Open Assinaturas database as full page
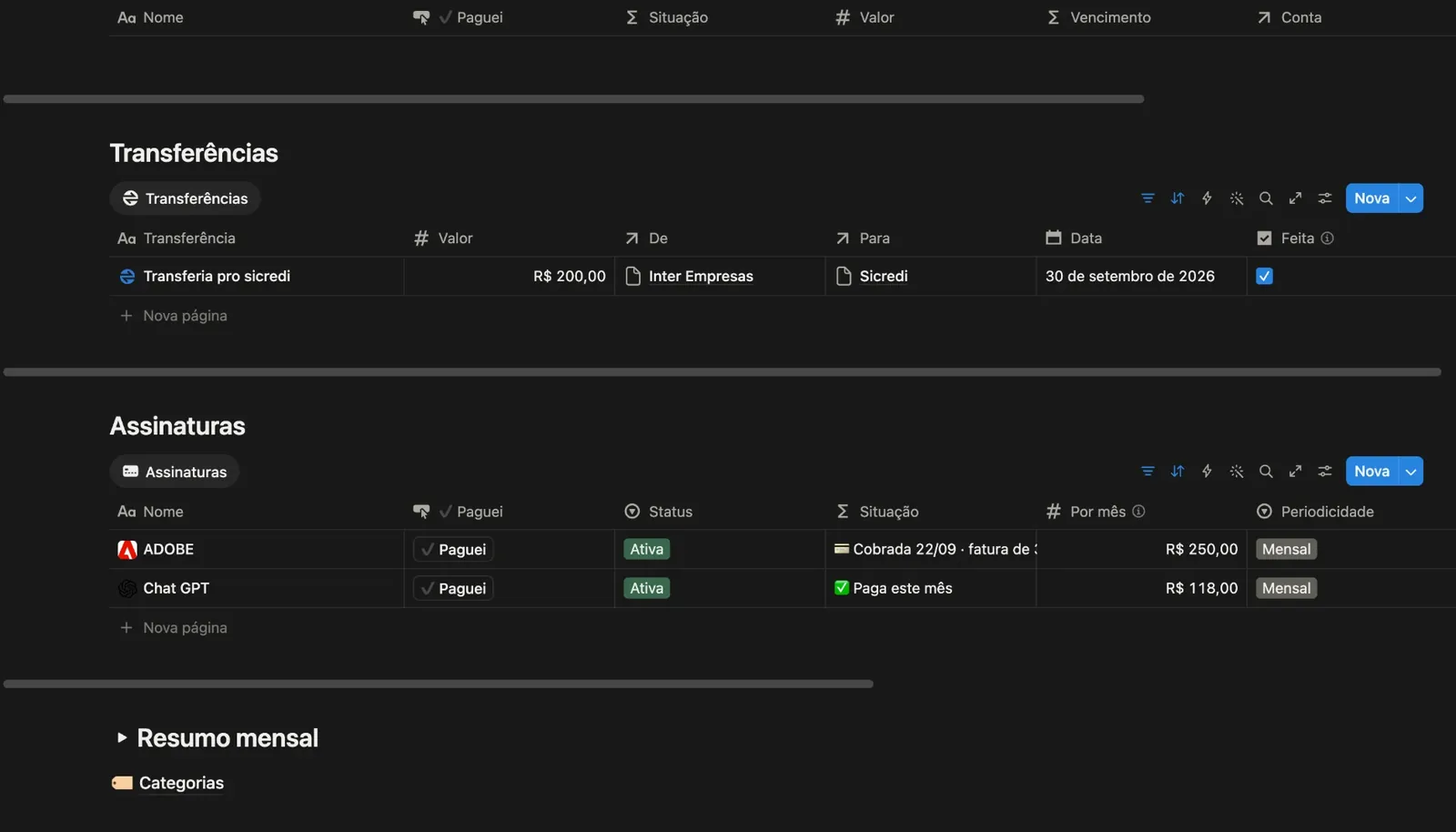 coord(1296,472)
